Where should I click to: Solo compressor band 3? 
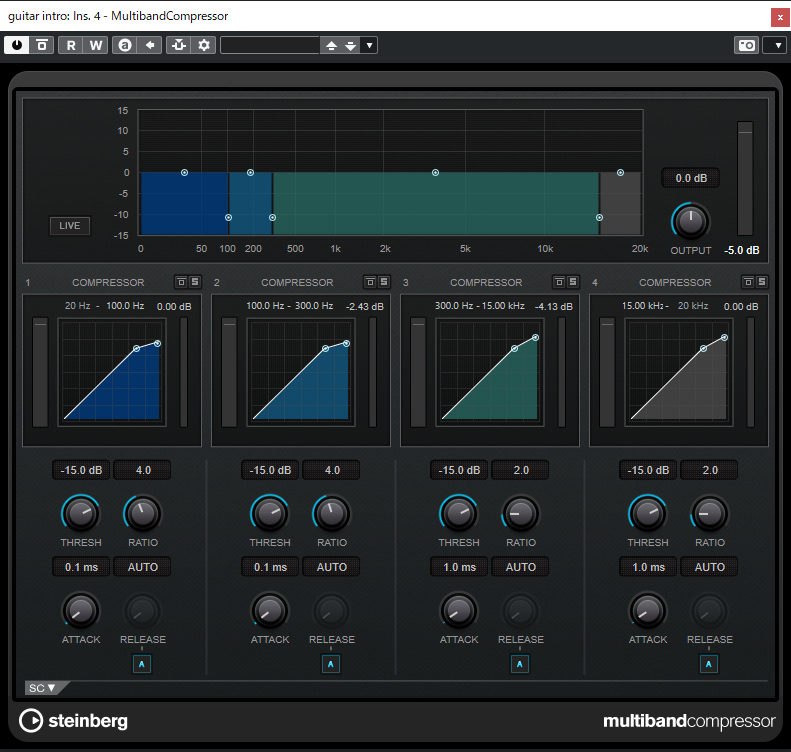[573, 282]
